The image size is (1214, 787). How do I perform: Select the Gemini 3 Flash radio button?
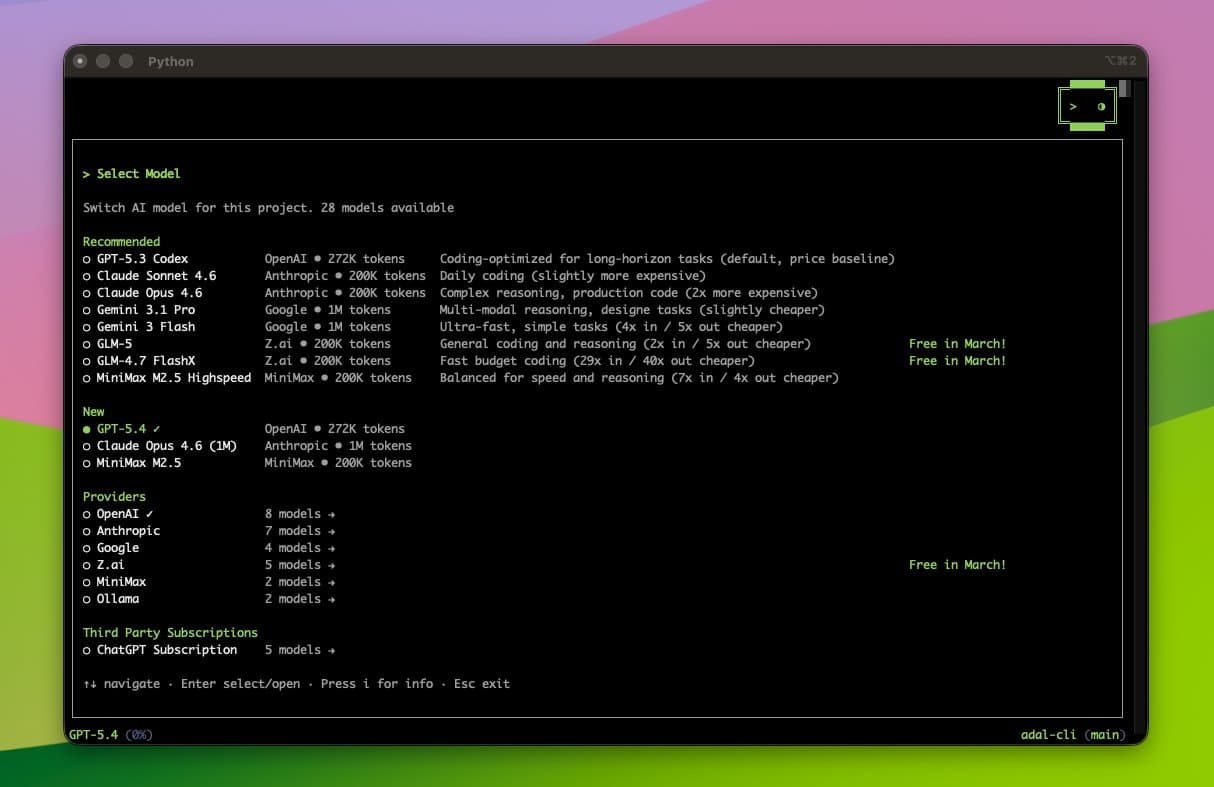[x=87, y=327]
